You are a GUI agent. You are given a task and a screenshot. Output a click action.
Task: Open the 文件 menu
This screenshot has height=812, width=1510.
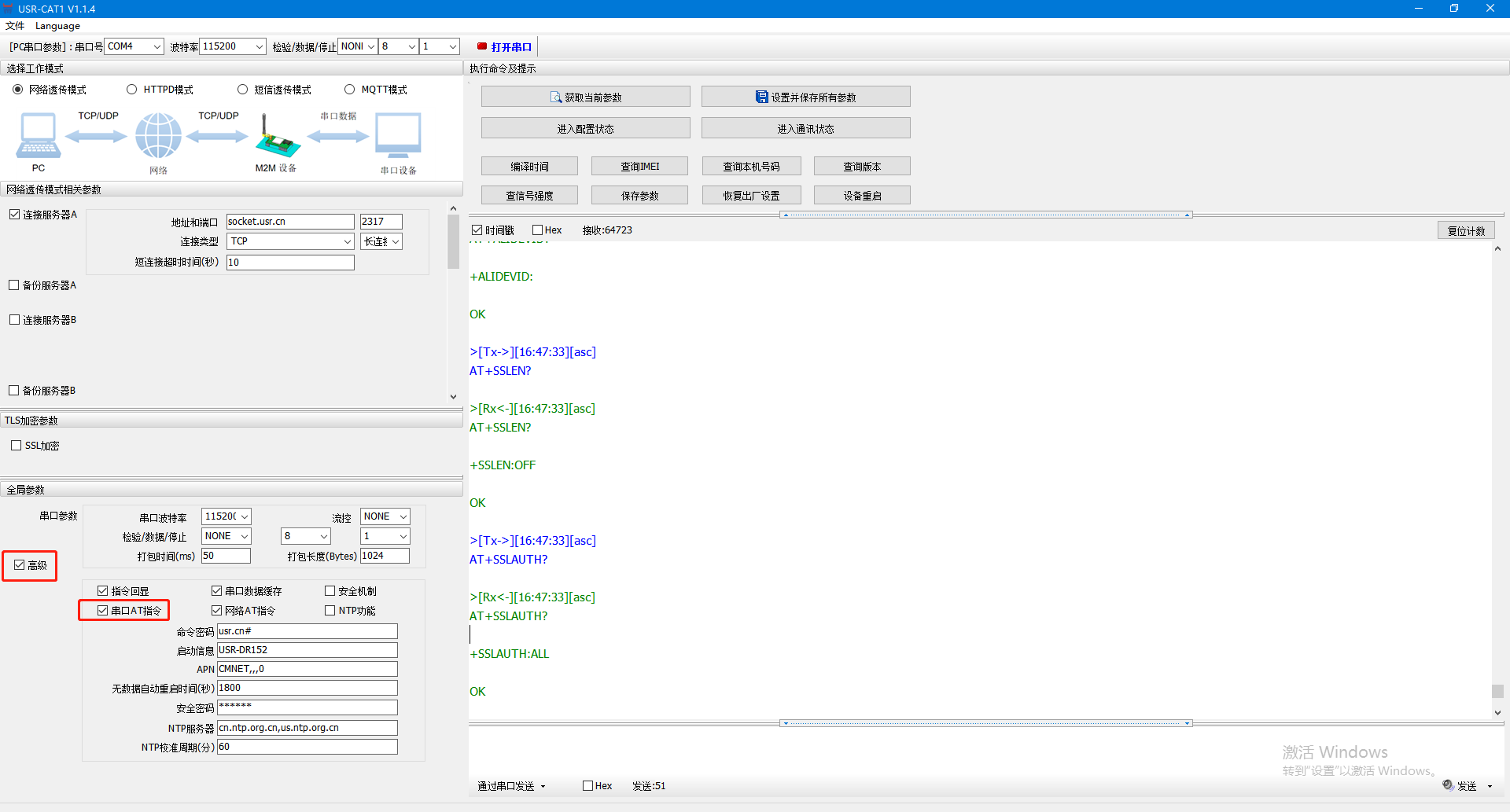15,26
